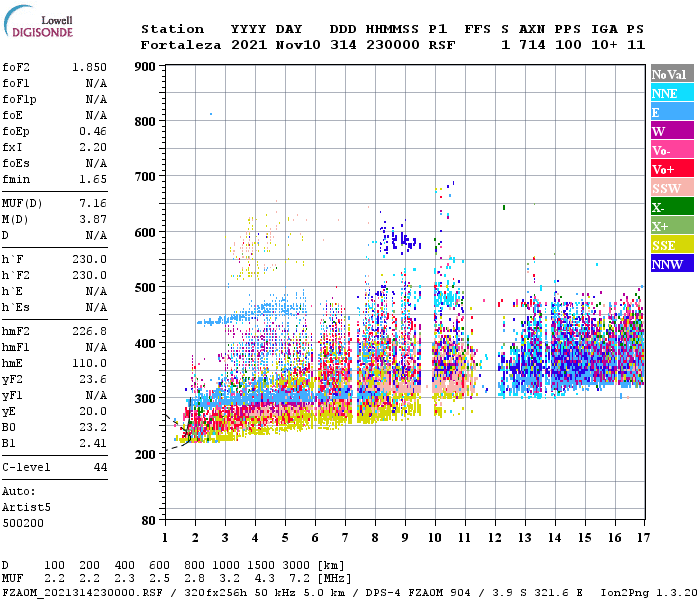Click the foF1p parameter label

19,99
